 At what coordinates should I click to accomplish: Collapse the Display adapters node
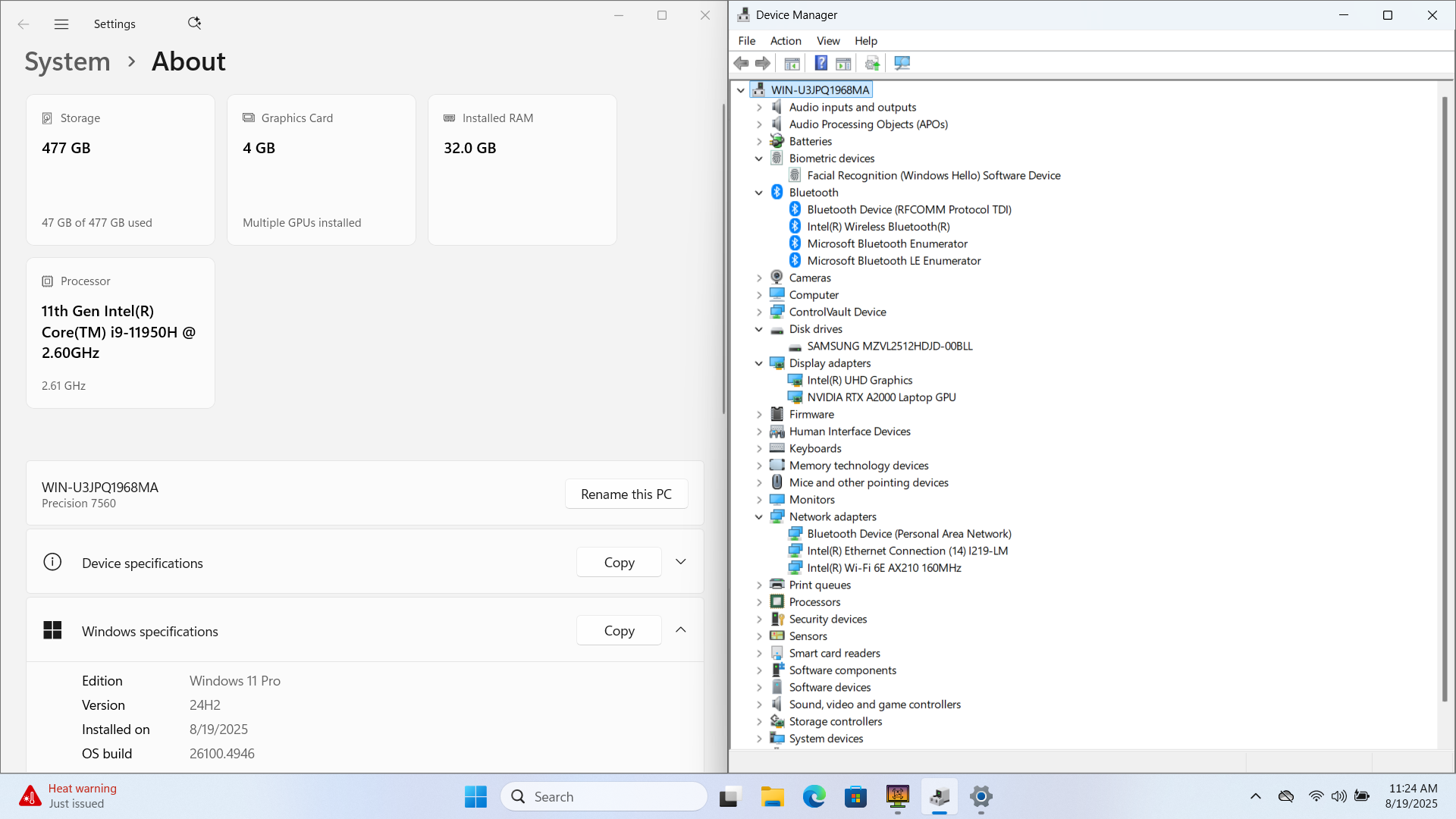pos(758,363)
